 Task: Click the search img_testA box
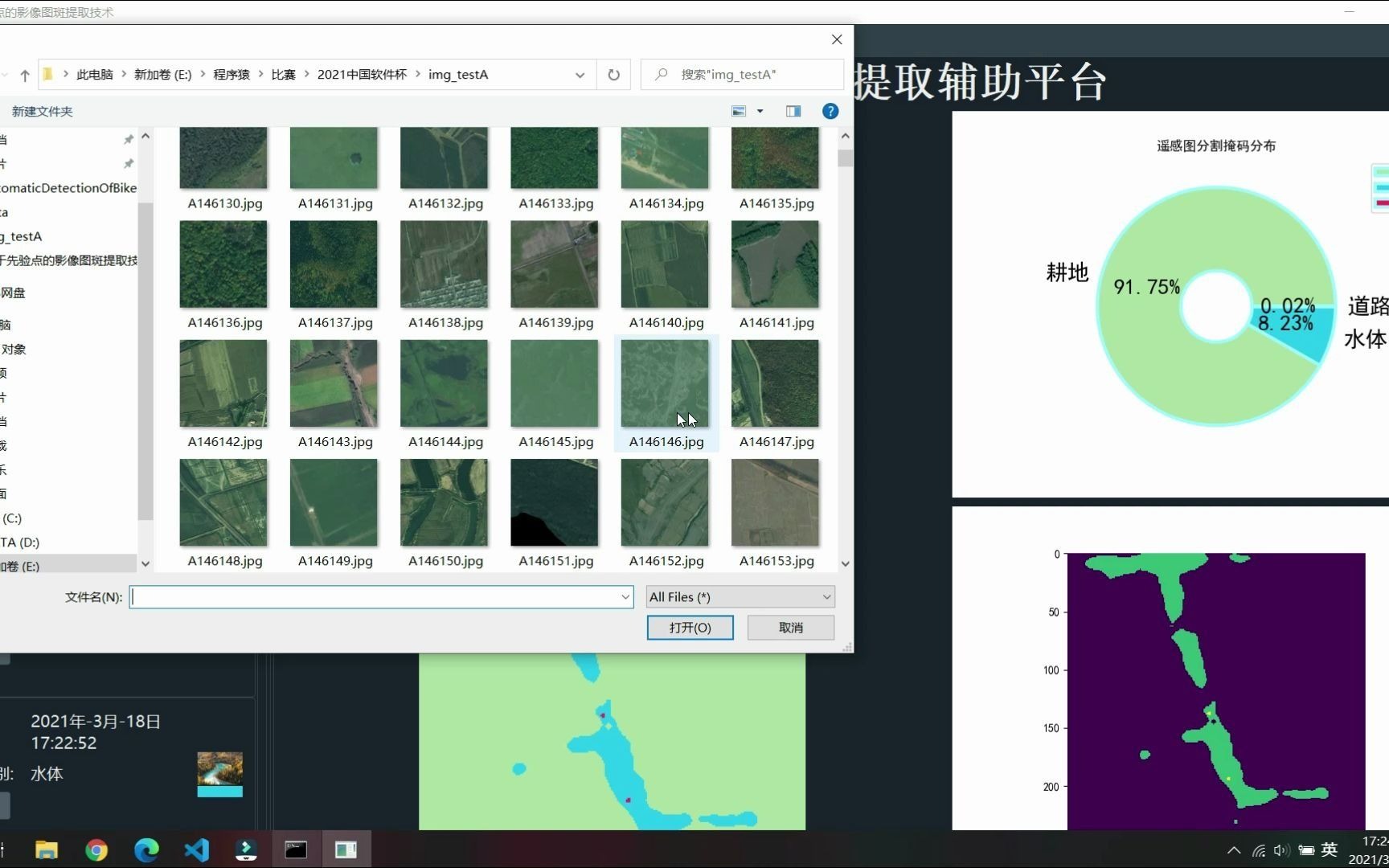click(743, 75)
